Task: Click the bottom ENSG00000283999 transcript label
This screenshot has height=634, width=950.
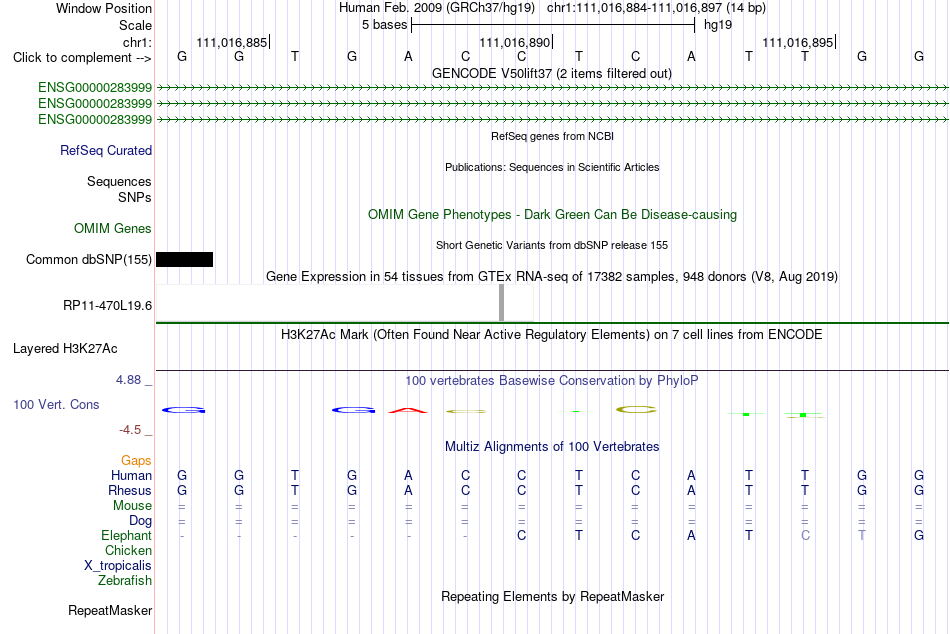Action: [95, 119]
